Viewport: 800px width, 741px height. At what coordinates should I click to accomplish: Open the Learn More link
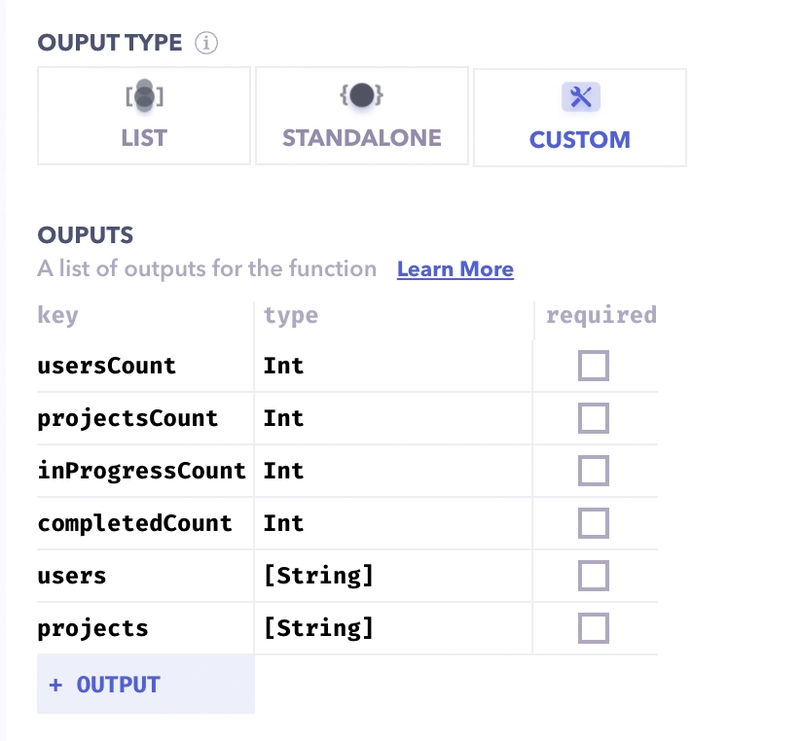455,269
